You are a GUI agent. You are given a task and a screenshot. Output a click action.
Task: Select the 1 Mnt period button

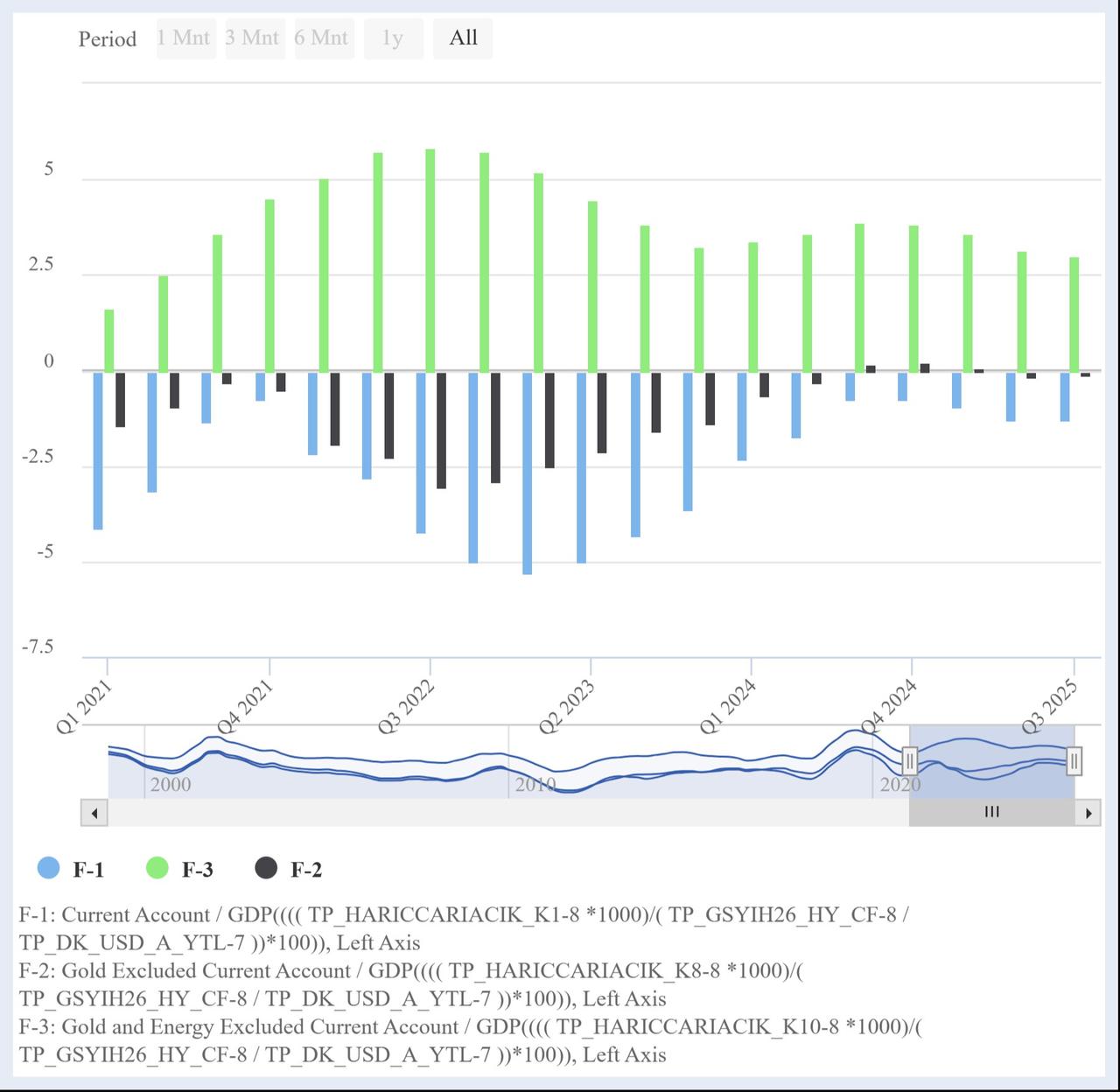tap(185, 38)
